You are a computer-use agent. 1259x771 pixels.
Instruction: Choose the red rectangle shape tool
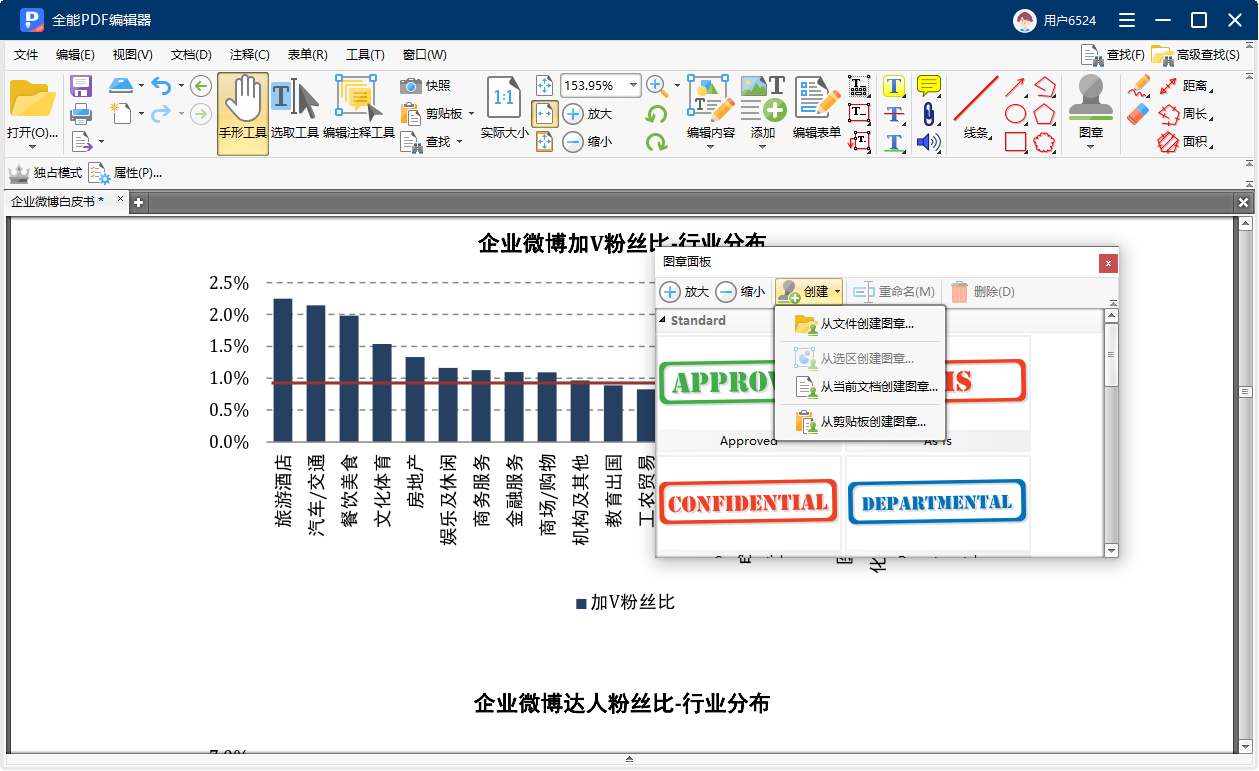pyautogui.click(x=1015, y=142)
